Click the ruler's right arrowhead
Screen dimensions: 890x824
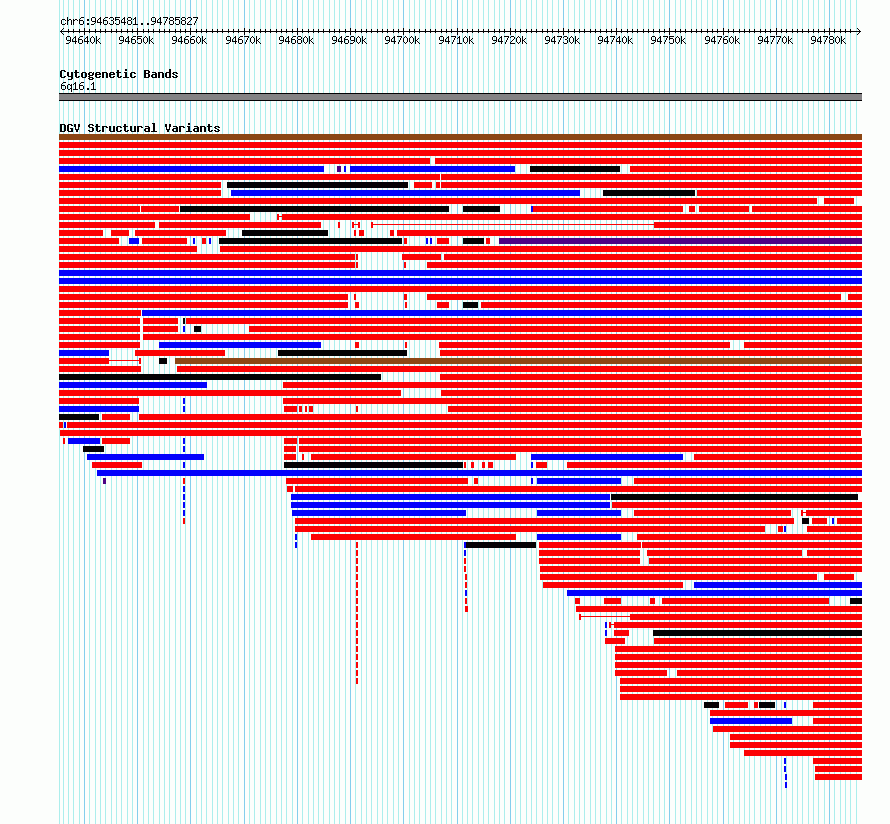pos(859,31)
